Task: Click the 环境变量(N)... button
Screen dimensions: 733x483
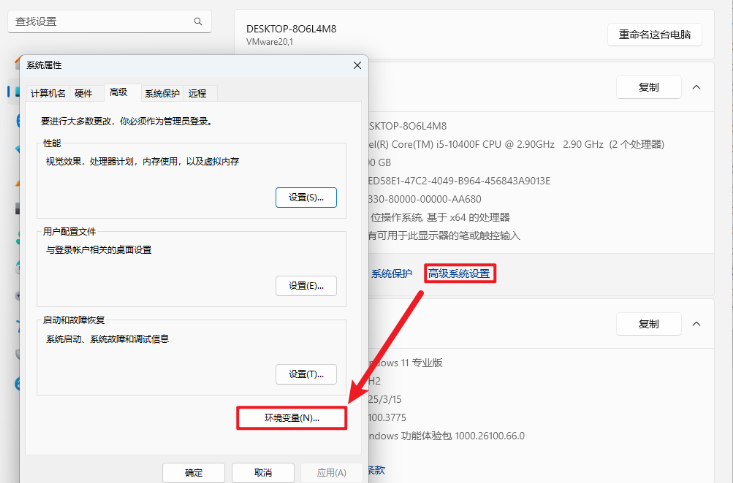Action: click(x=291, y=418)
